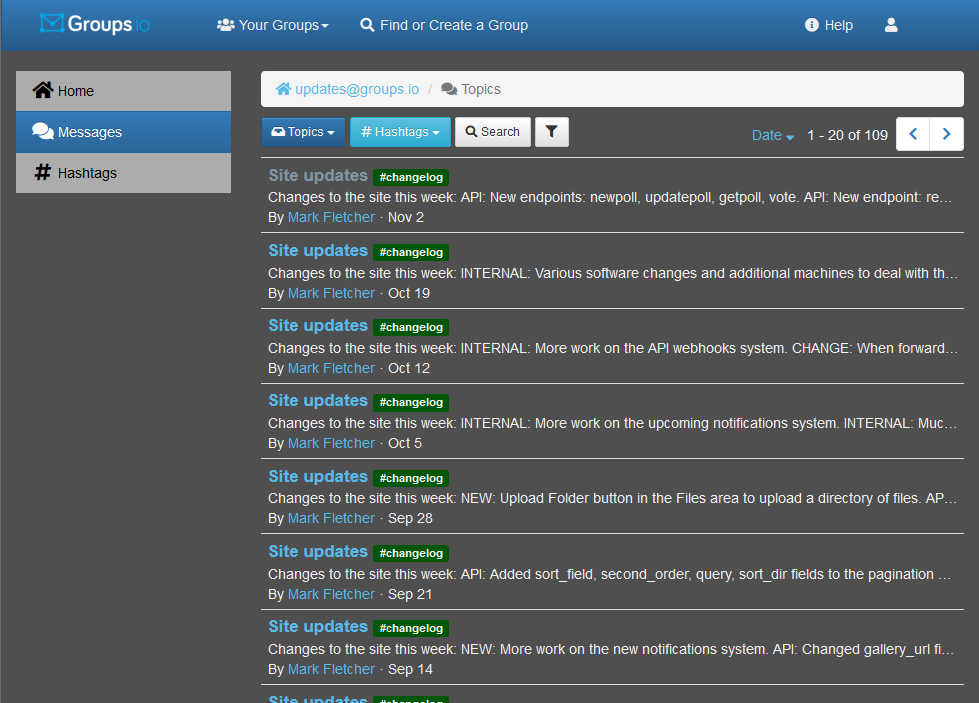Click #changelog tag on Sep 14 topic
979x703 pixels.
411,628
